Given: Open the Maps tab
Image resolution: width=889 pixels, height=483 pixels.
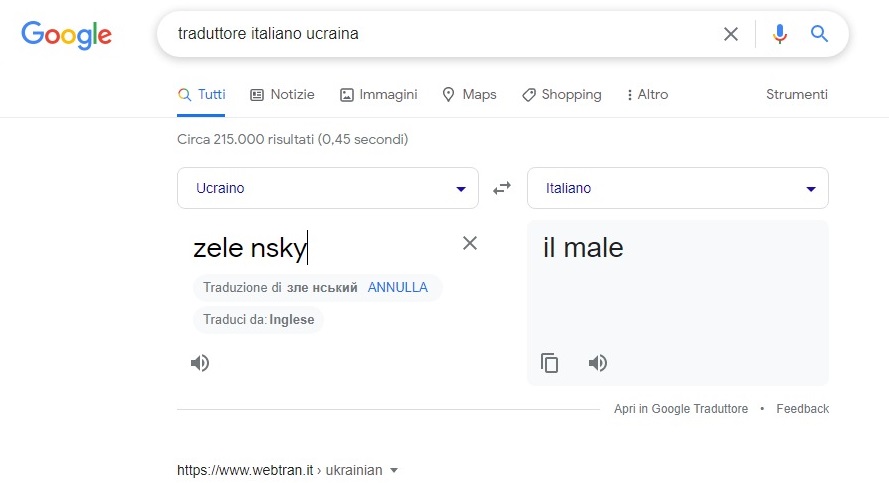Looking at the screenshot, I should (469, 95).
